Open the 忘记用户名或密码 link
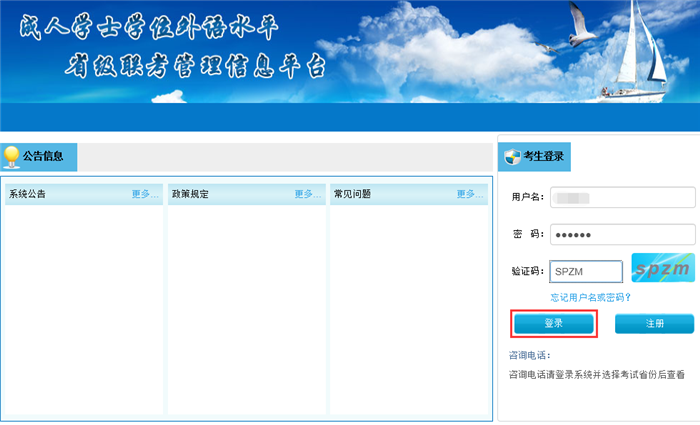 coord(590,297)
